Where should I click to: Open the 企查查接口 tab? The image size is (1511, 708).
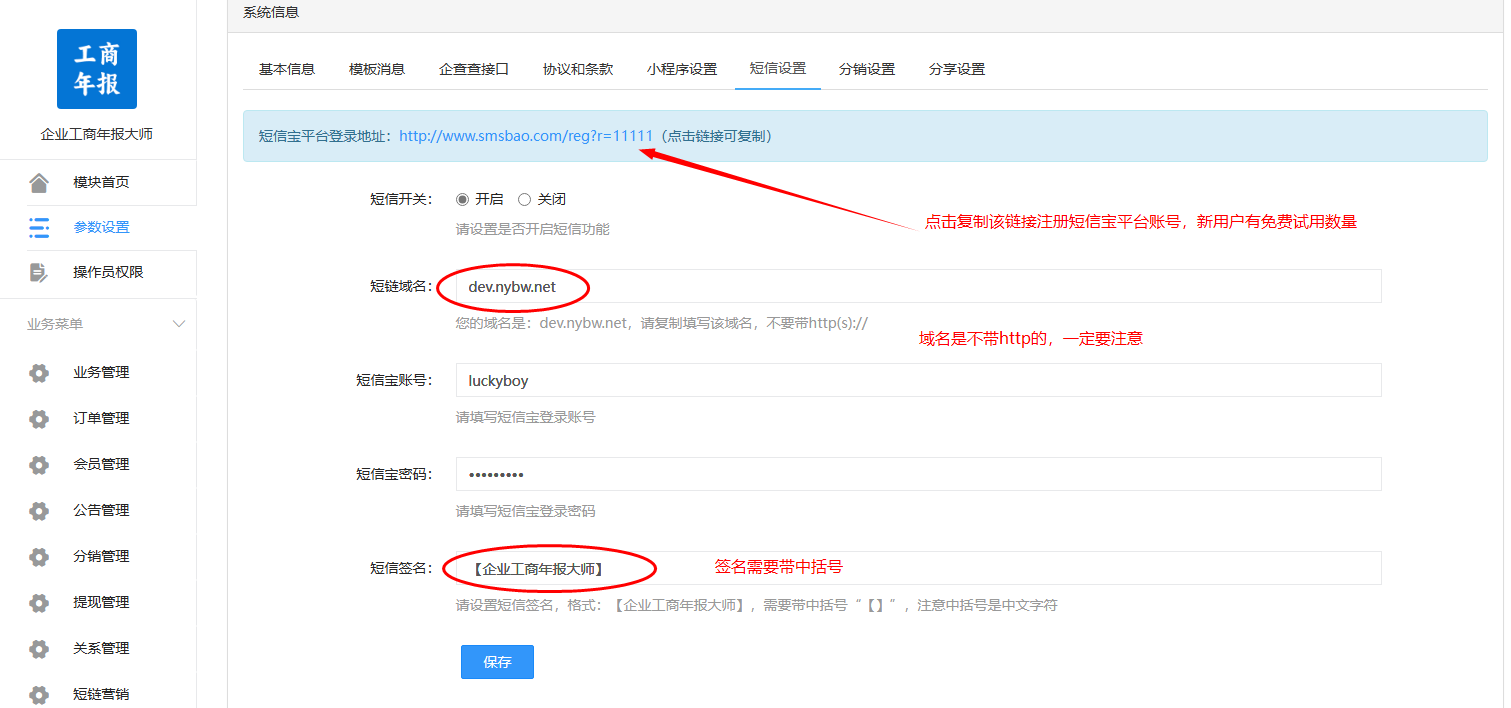point(474,69)
